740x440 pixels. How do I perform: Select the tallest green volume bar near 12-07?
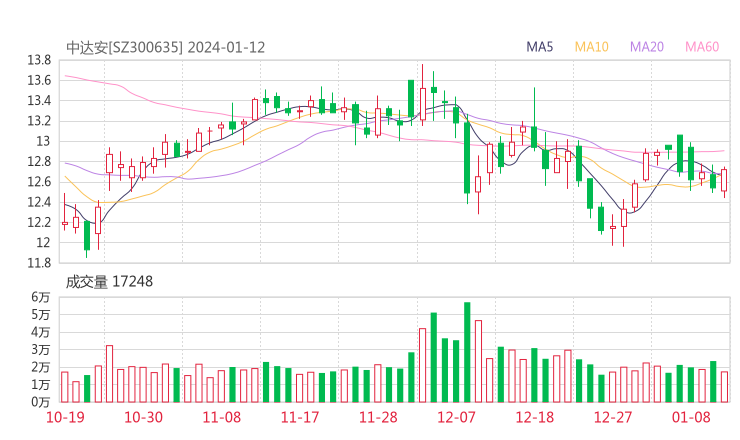tap(467, 352)
